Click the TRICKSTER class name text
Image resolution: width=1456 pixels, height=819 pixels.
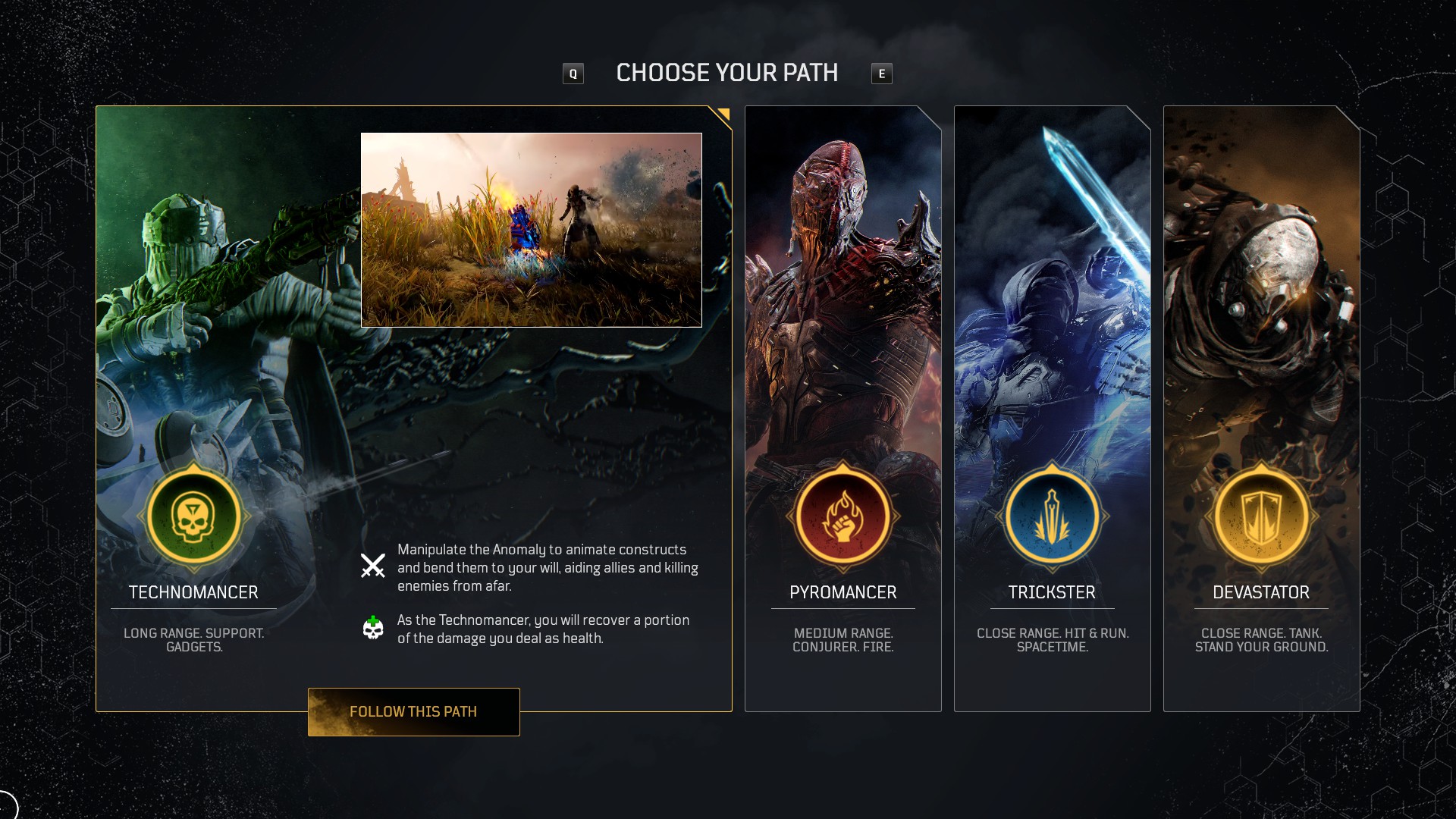[1052, 592]
